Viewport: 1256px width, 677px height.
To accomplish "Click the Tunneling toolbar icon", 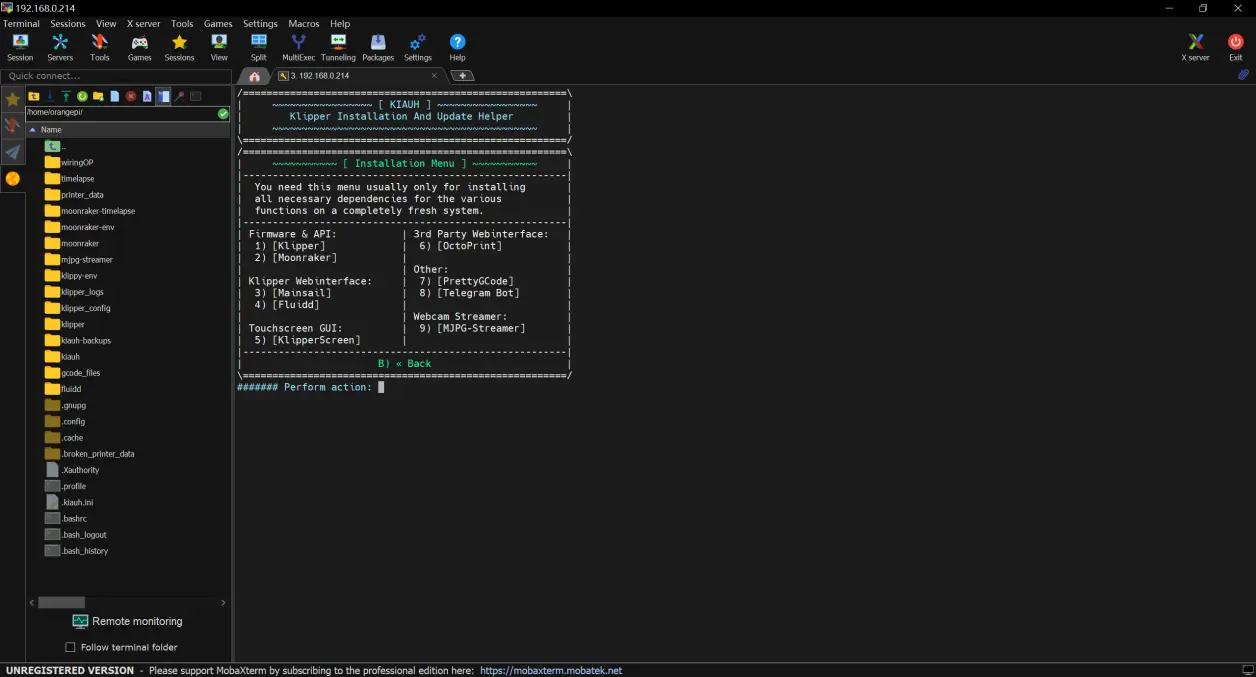I will click(338, 47).
